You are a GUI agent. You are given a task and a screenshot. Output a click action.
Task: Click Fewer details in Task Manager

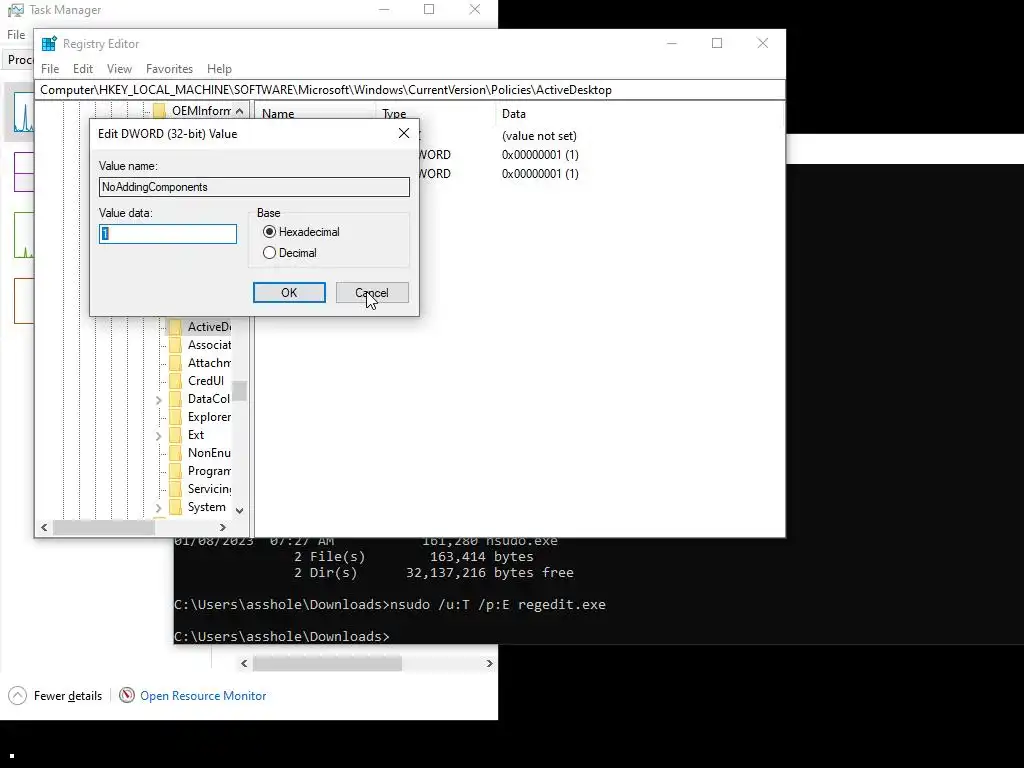(x=68, y=696)
